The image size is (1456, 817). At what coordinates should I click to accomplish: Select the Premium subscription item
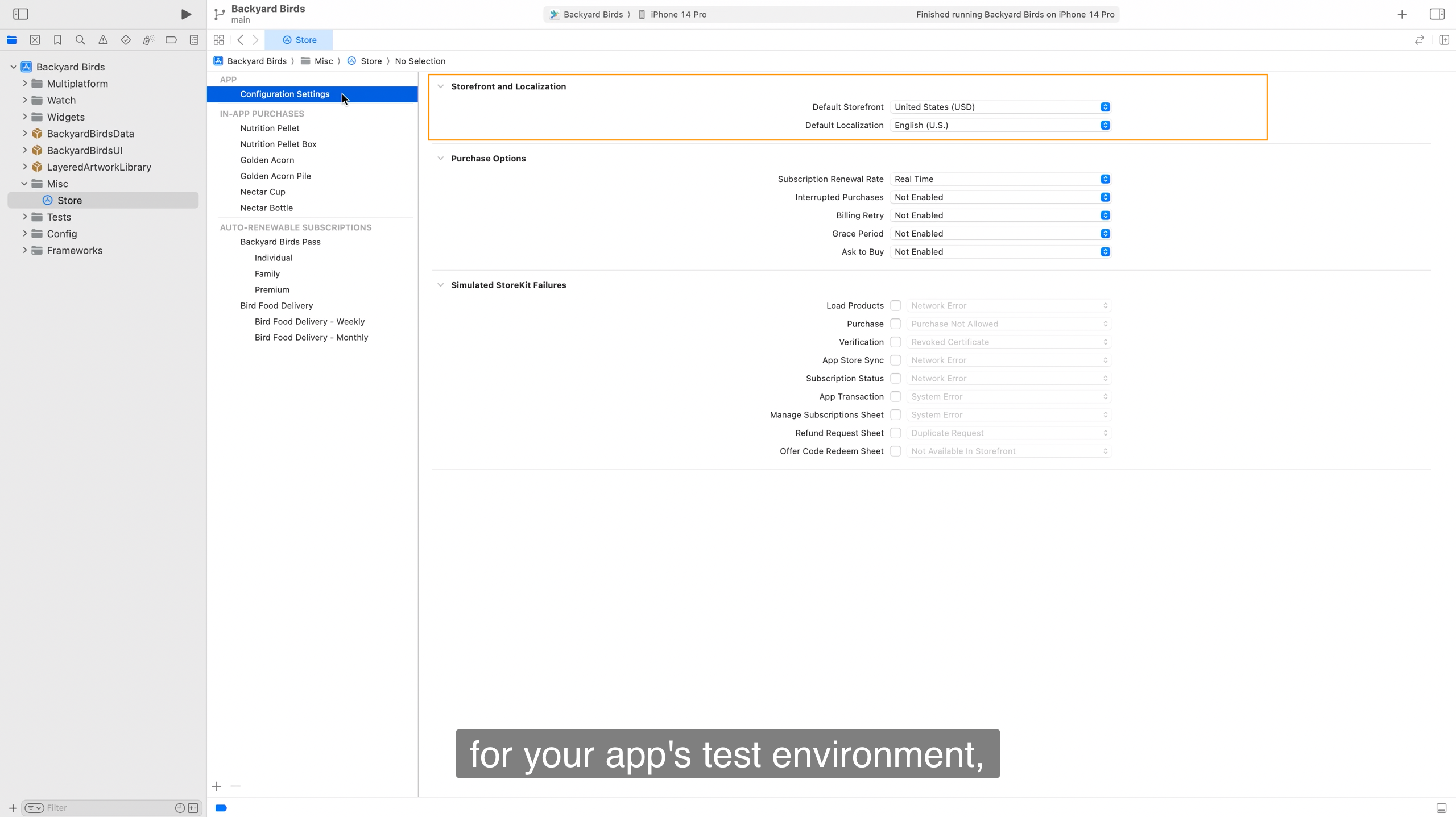click(272, 290)
